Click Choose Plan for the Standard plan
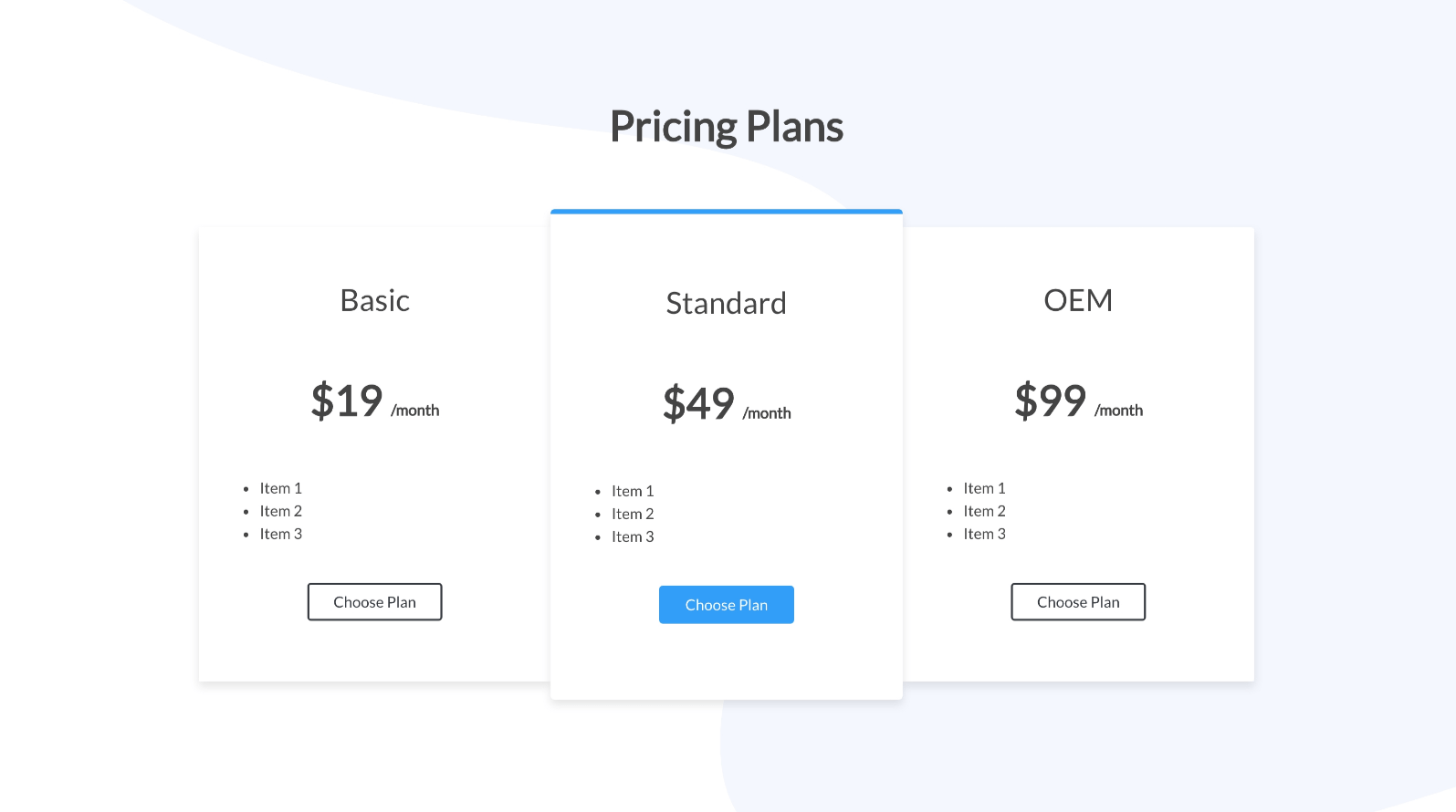Screen dimensions: 1456x812 coord(726,604)
